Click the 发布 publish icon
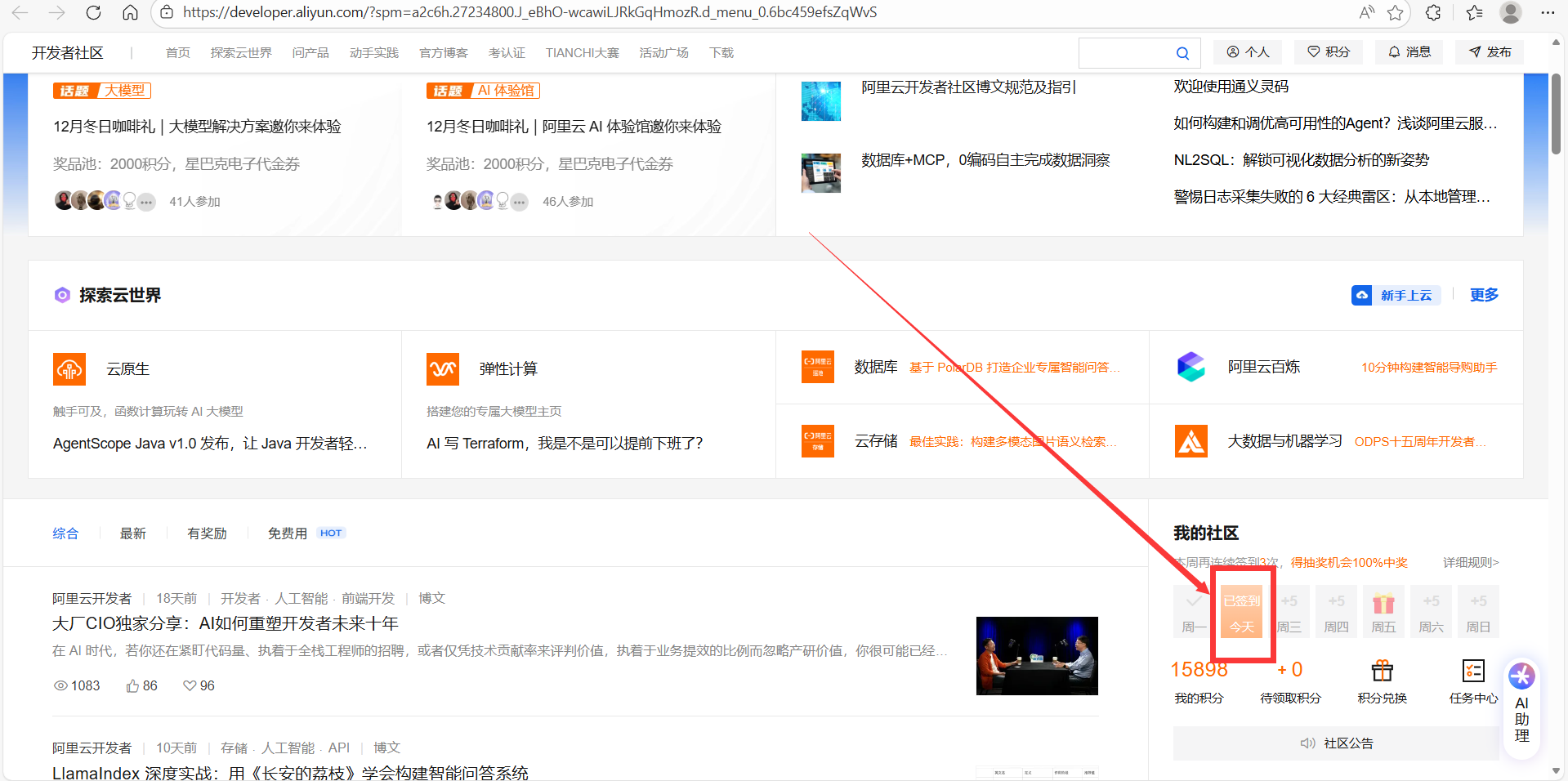This screenshot has width=1568, height=781. pos(1473,51)
